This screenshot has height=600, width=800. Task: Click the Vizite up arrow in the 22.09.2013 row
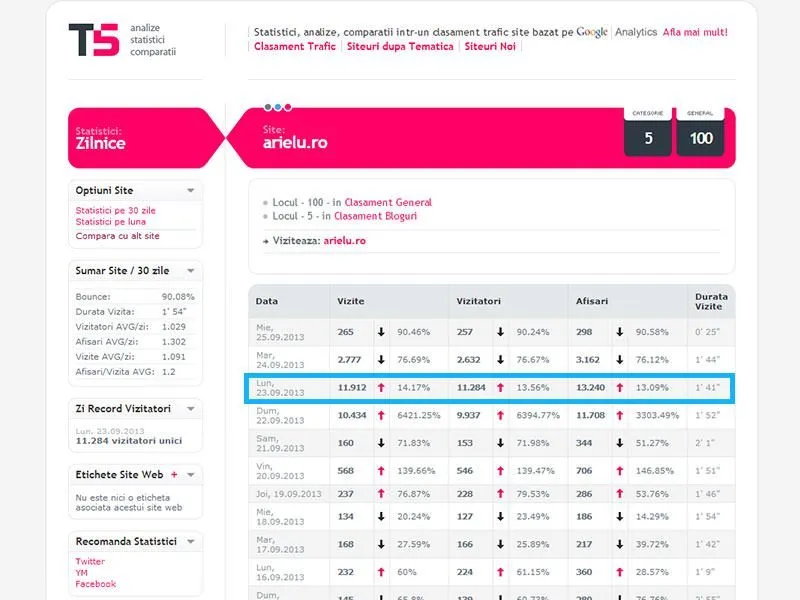381,415
